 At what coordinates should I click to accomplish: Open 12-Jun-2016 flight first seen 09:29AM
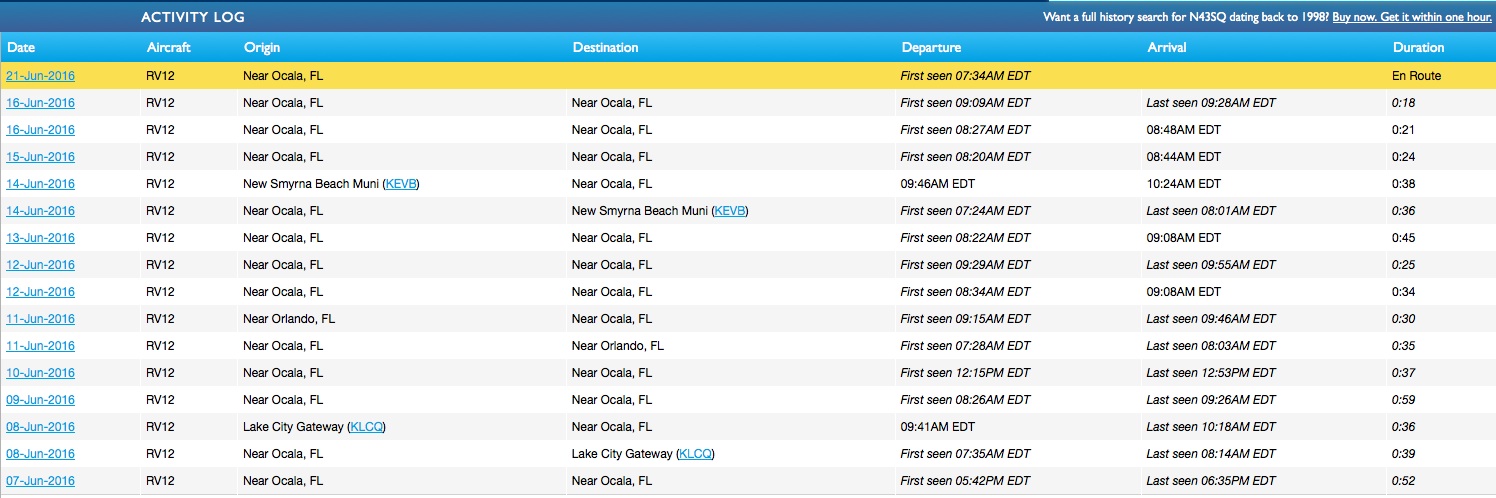pyautogui.click(x=40, y=265)
